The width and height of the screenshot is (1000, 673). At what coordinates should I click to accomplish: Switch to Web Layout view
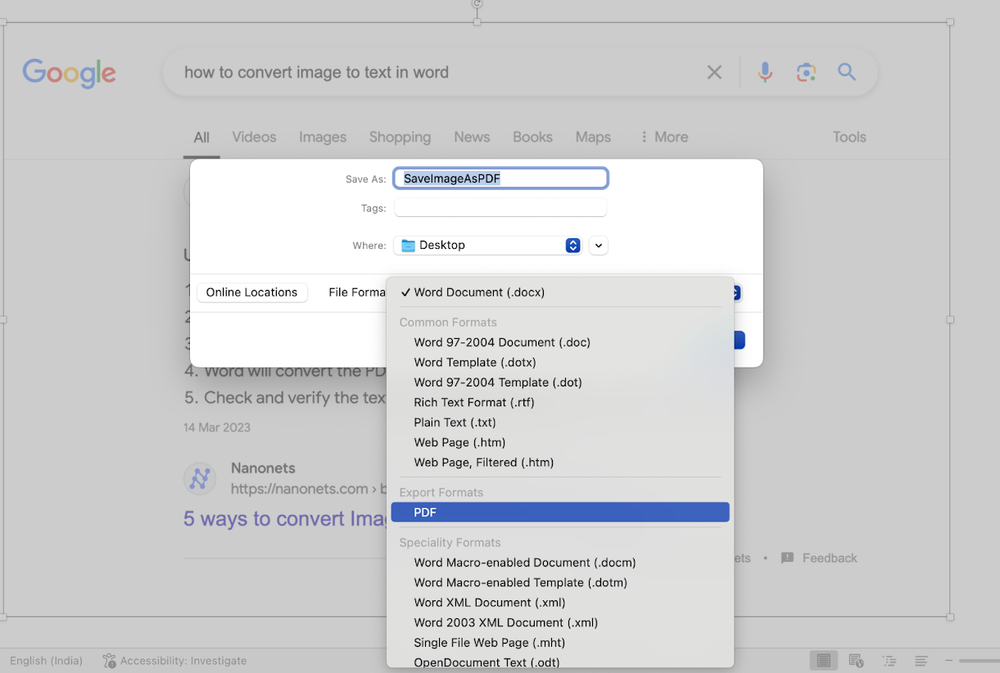(x=856, y=660)
